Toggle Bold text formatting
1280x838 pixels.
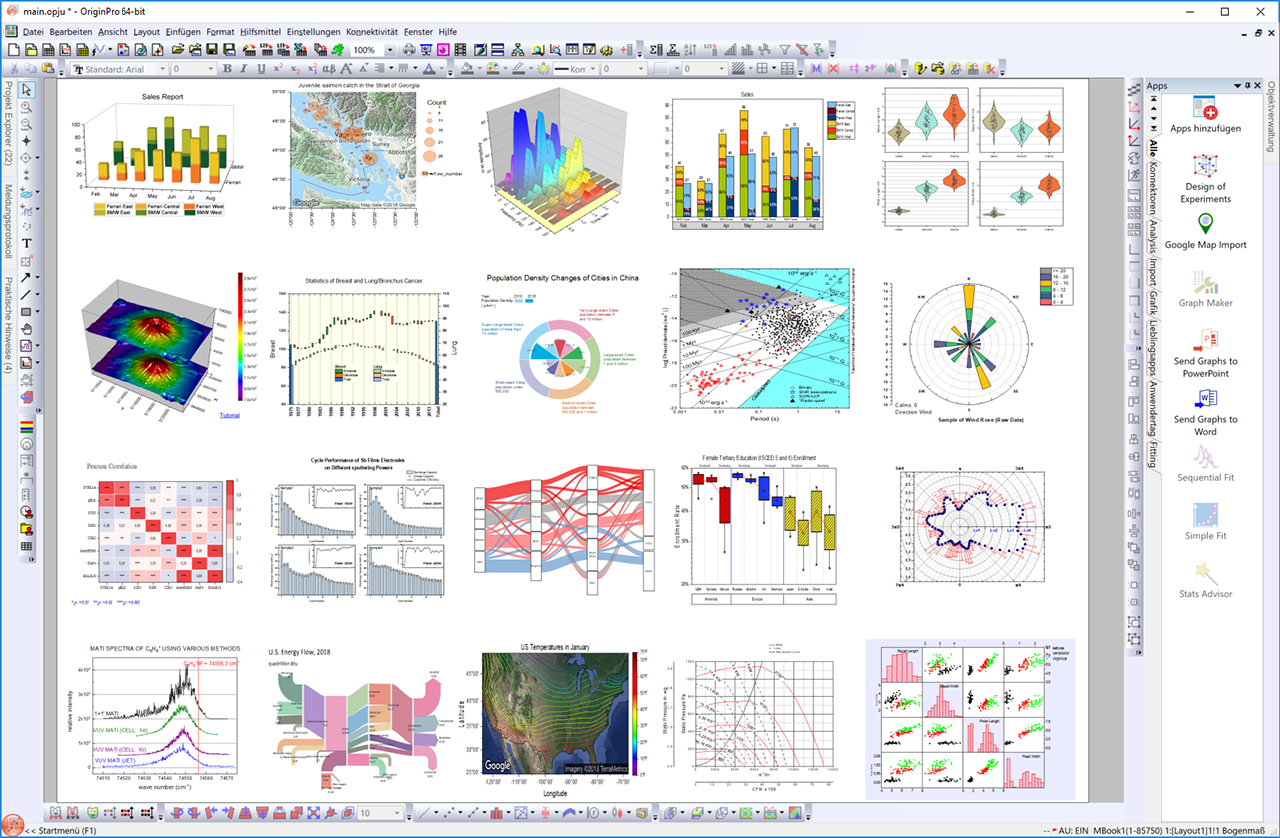click(227, 69)
